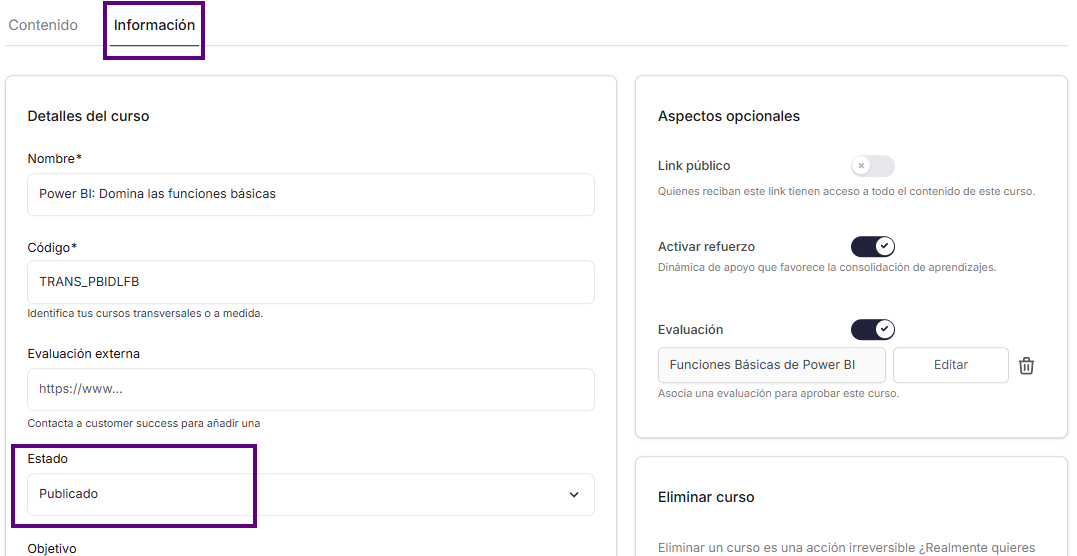Click the text 'Contacta a customer success para añadir una'

(x=144, y=423)
